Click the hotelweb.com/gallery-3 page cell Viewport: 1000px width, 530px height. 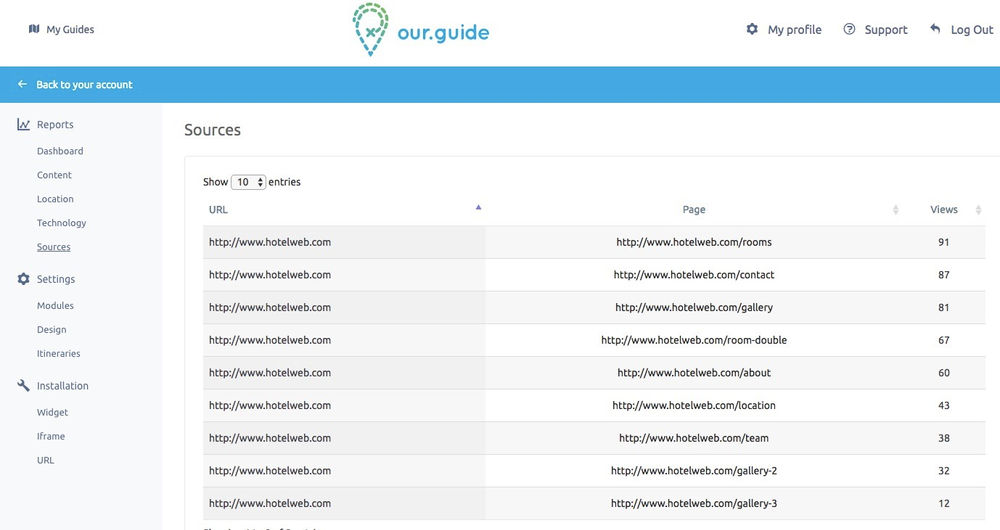click(x=694, y=503)
